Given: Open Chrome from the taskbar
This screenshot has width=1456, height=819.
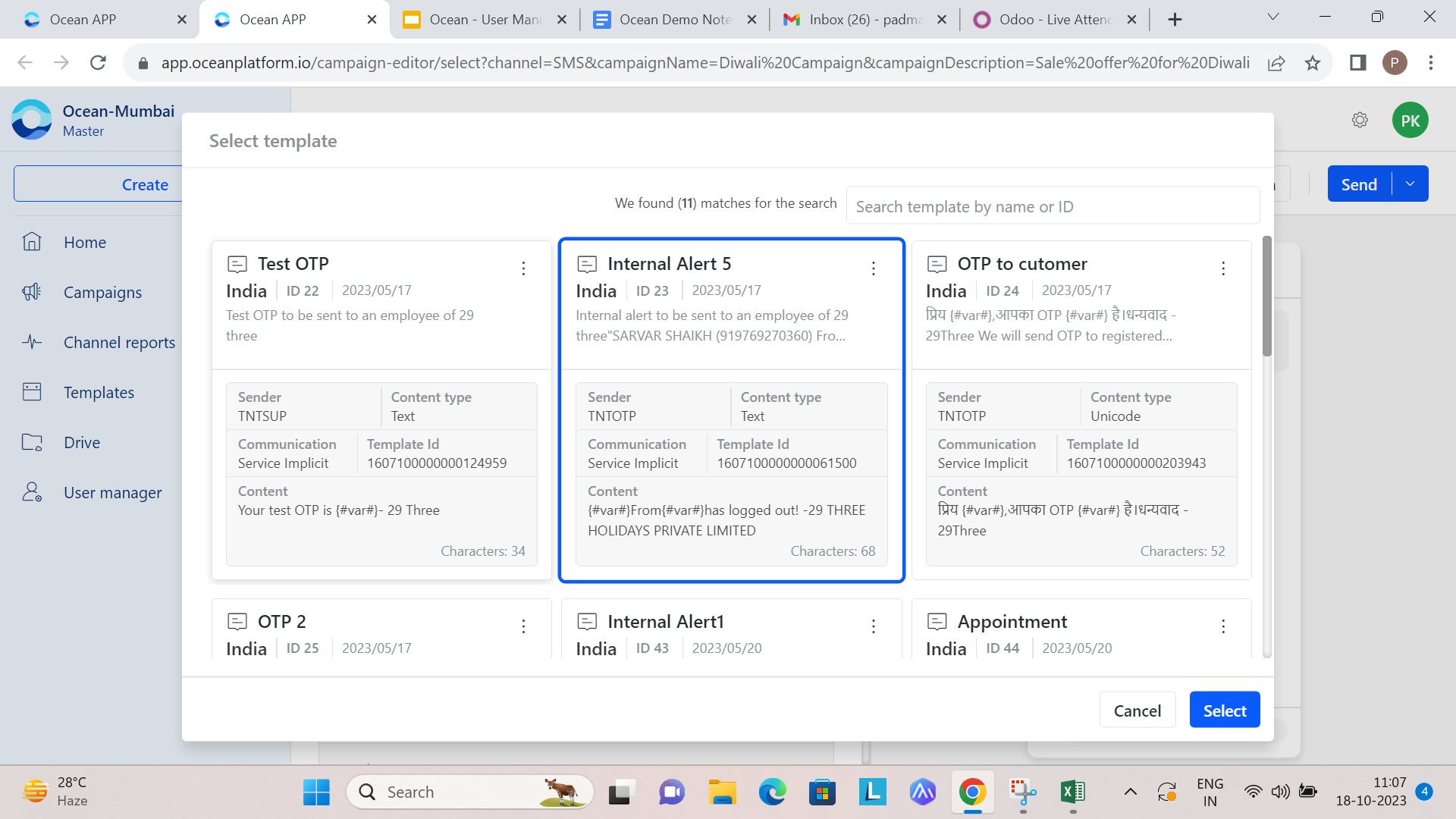Looking at the screenshot, I should click(x=973, y=792).
